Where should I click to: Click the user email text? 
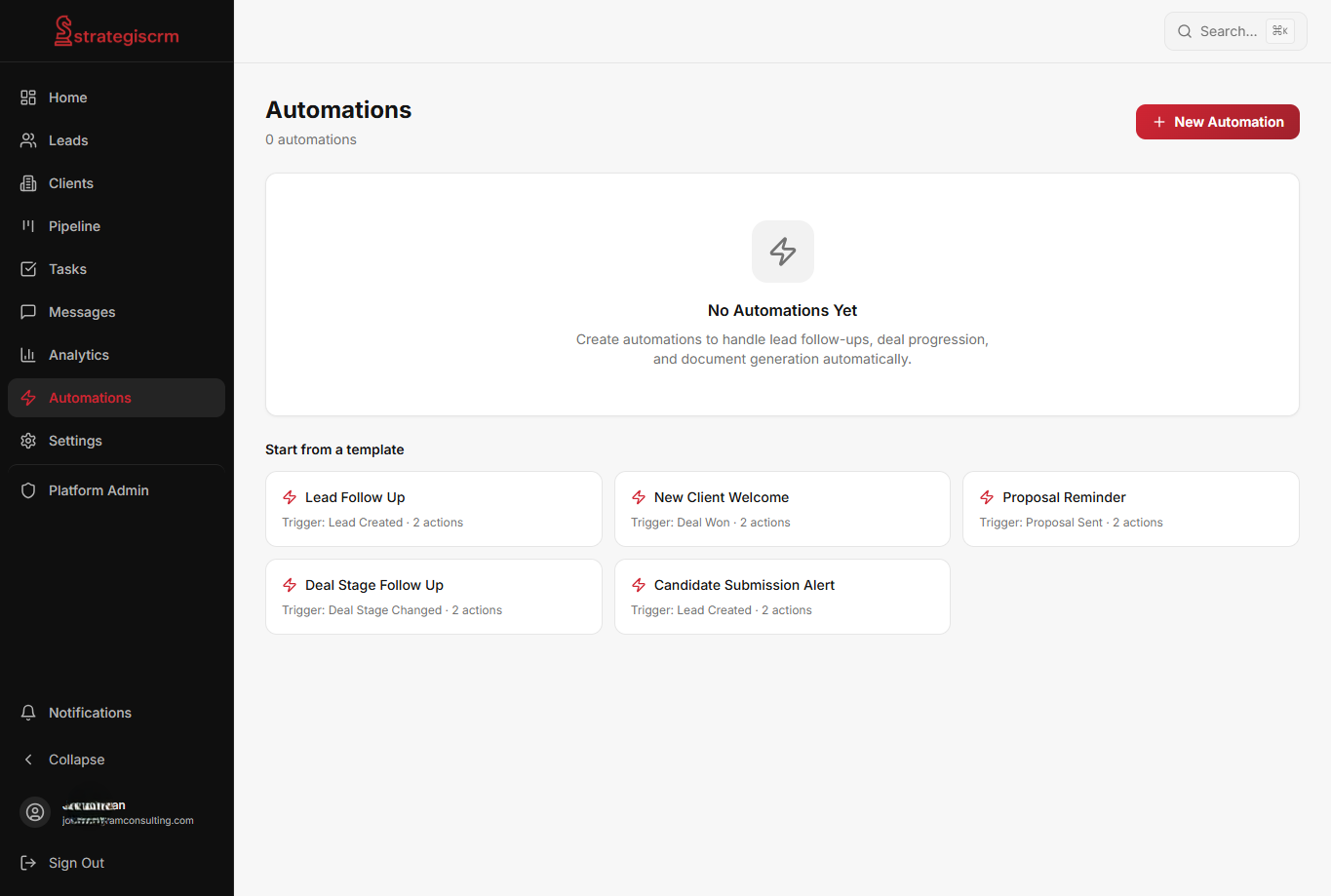coord(128,821)
